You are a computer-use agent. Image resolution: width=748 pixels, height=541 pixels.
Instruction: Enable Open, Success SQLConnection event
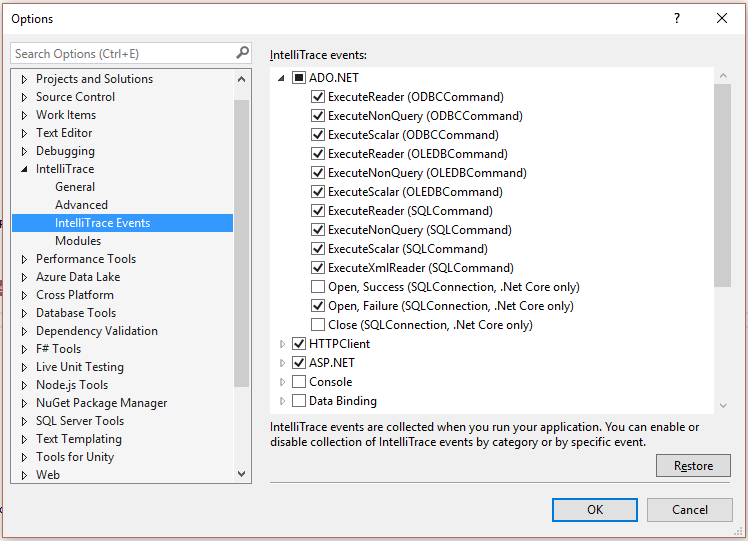click(318, 287)
